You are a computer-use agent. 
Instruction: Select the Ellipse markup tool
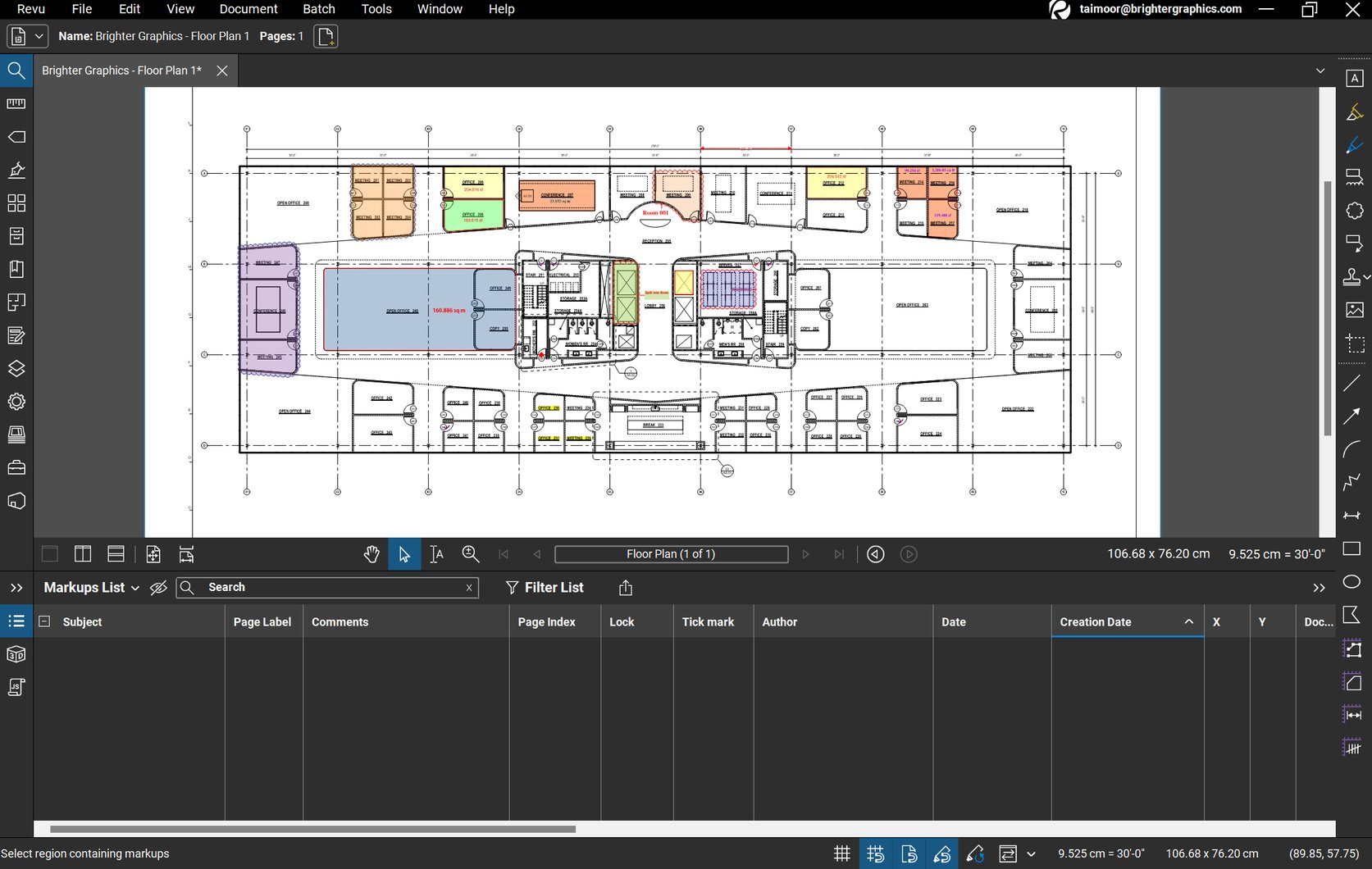(x=1353, y=582)
